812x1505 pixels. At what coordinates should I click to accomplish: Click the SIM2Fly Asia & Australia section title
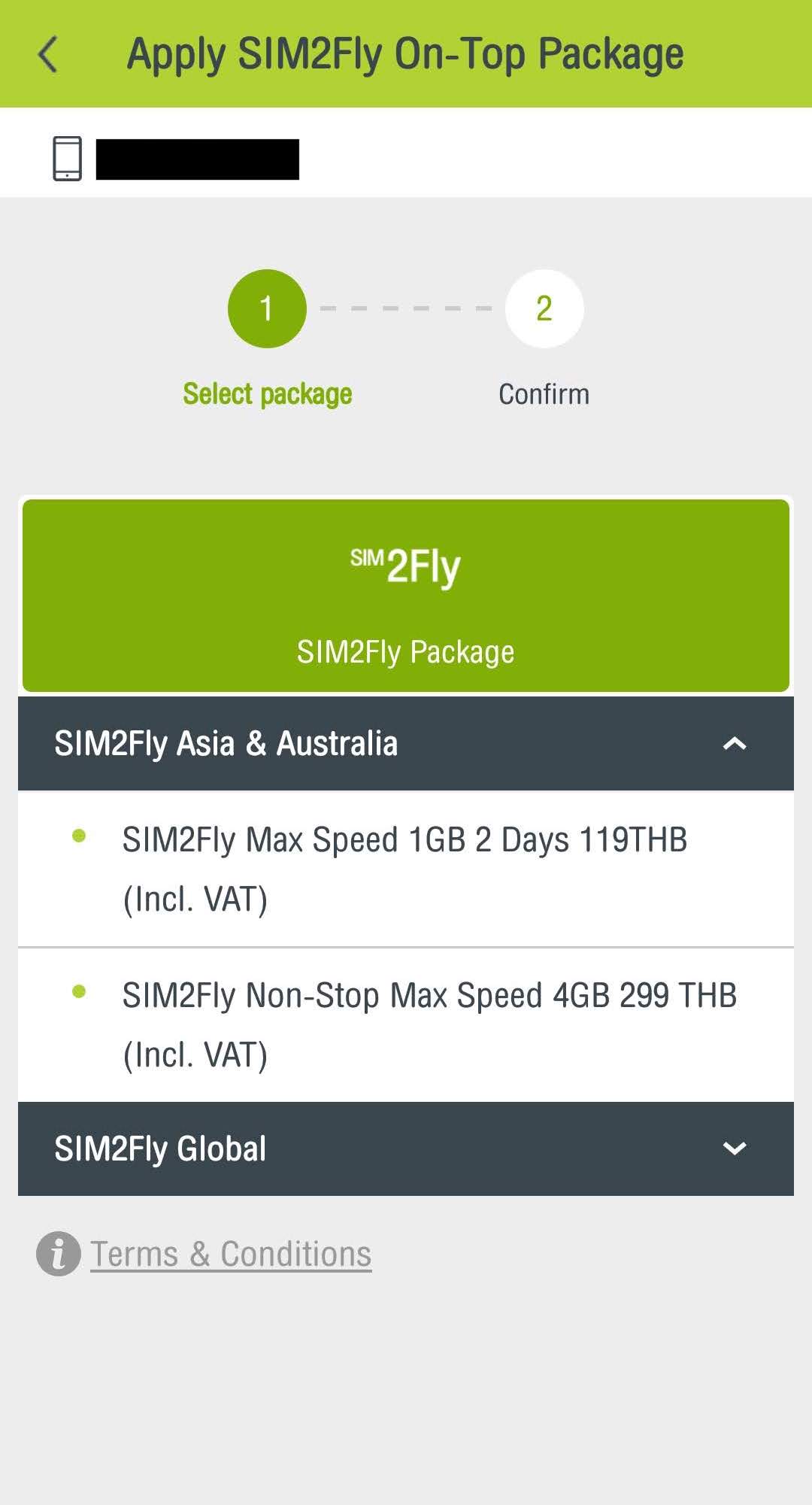[226, 744]
